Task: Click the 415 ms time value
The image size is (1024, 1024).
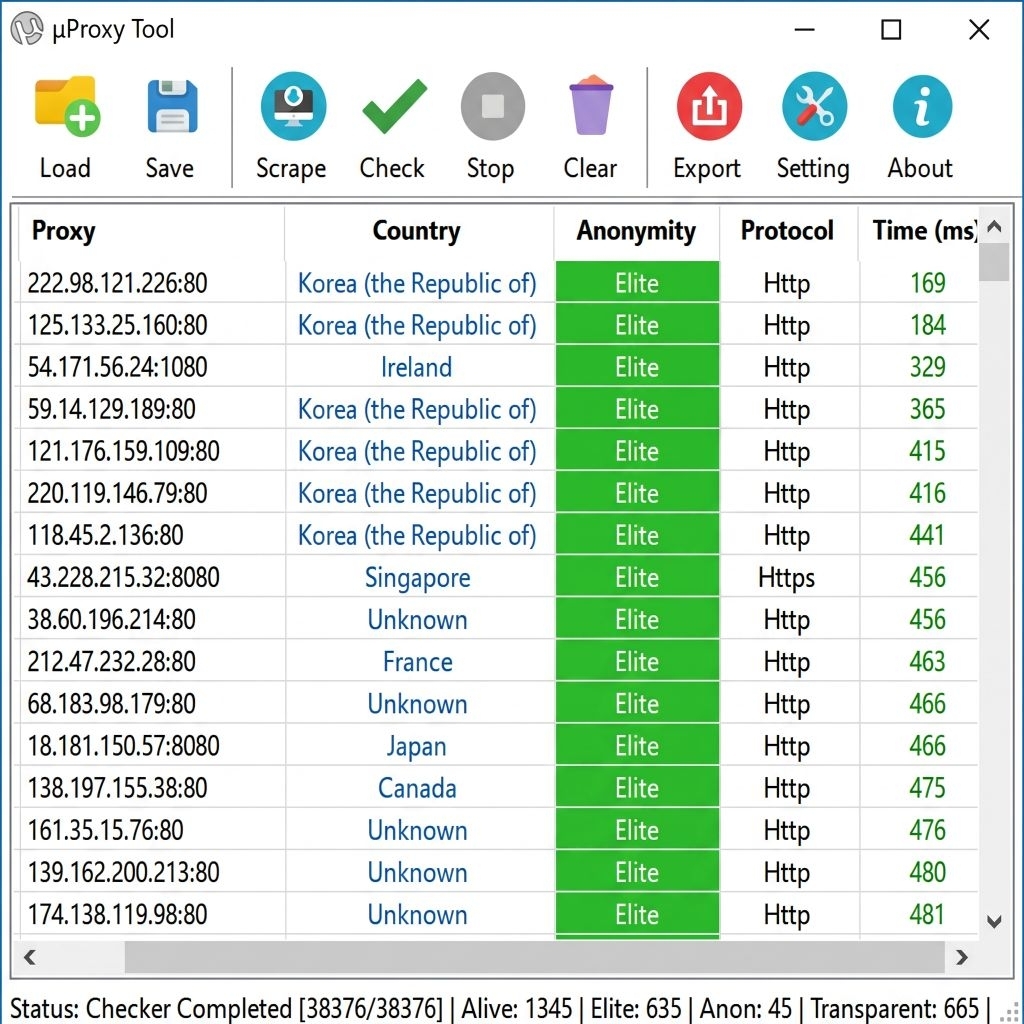Action: click(928, 451)
